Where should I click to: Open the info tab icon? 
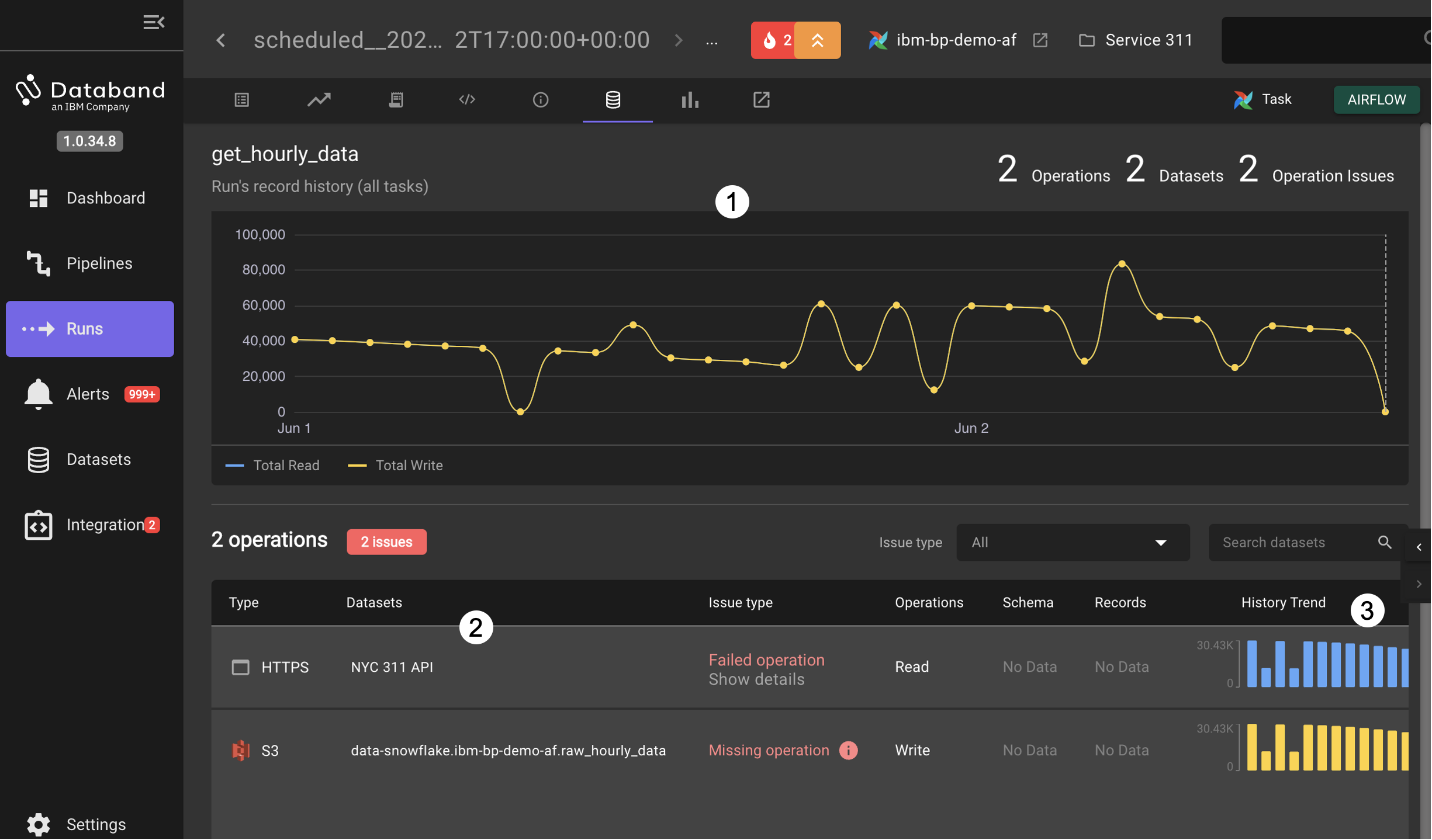pyautogui.click(x=541, y=100)
